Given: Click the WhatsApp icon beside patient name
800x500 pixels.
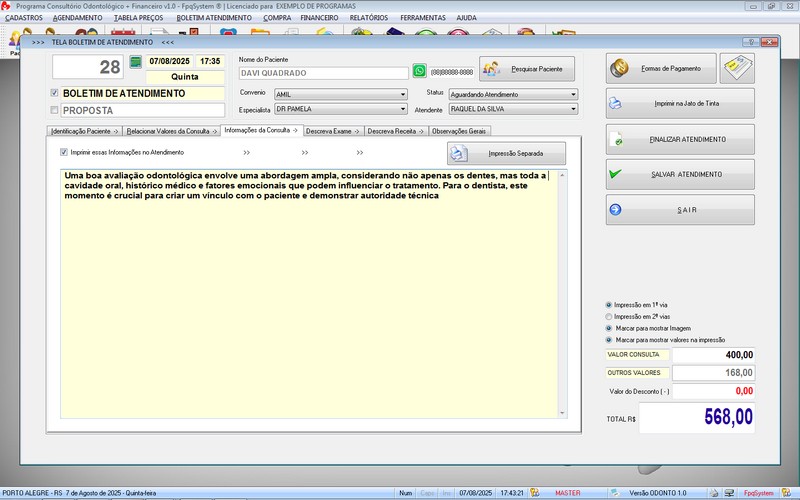Looking at the screenshot, I should coord(418,72).
